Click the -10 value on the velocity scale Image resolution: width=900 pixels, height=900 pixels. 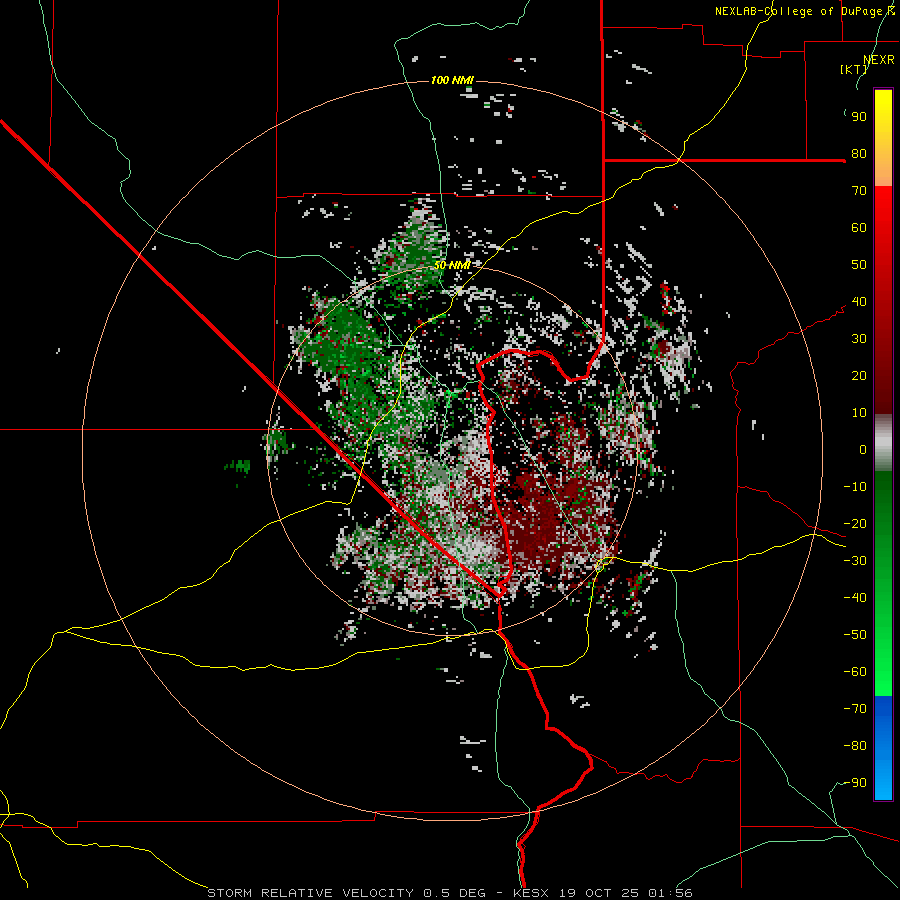tap(855, 487)
